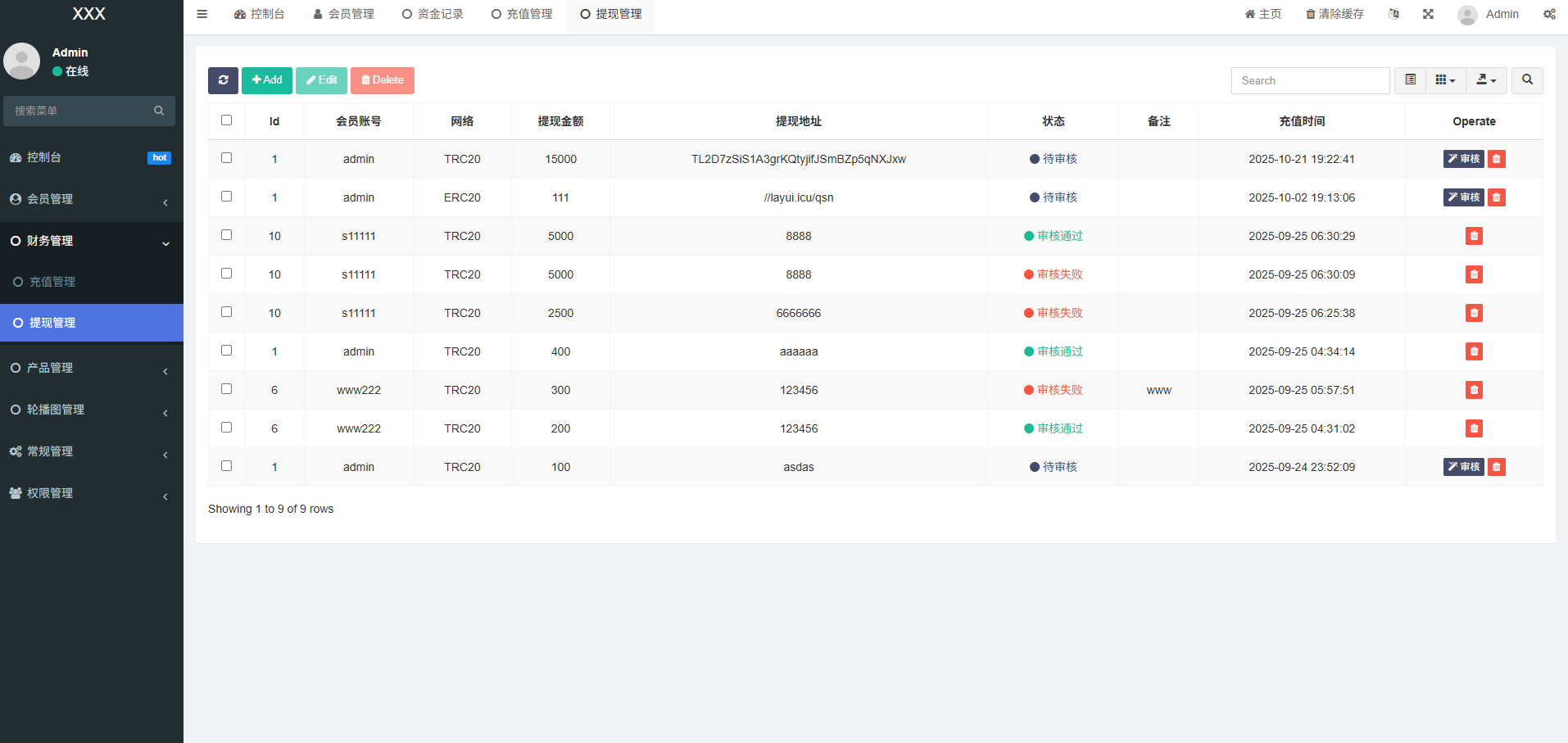Delete the 15000 TRC20 withdrawal row
The width and height of the screenshot is (1568, 743).
click(1497, 159)
